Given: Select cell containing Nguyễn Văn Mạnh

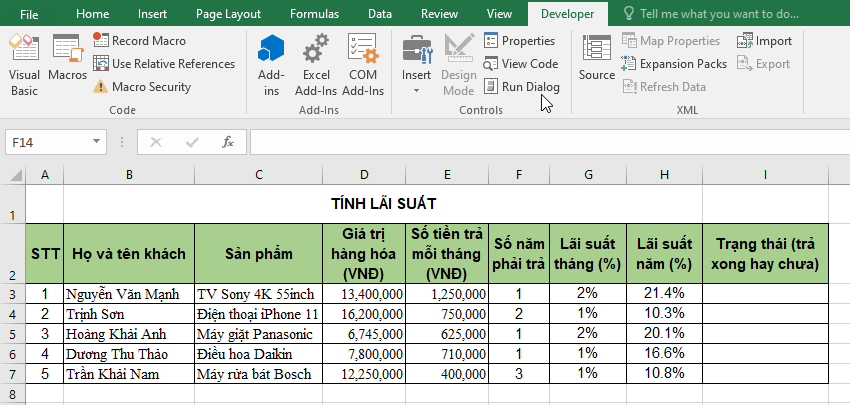Looking at the screenshot, I should [129, 294].
